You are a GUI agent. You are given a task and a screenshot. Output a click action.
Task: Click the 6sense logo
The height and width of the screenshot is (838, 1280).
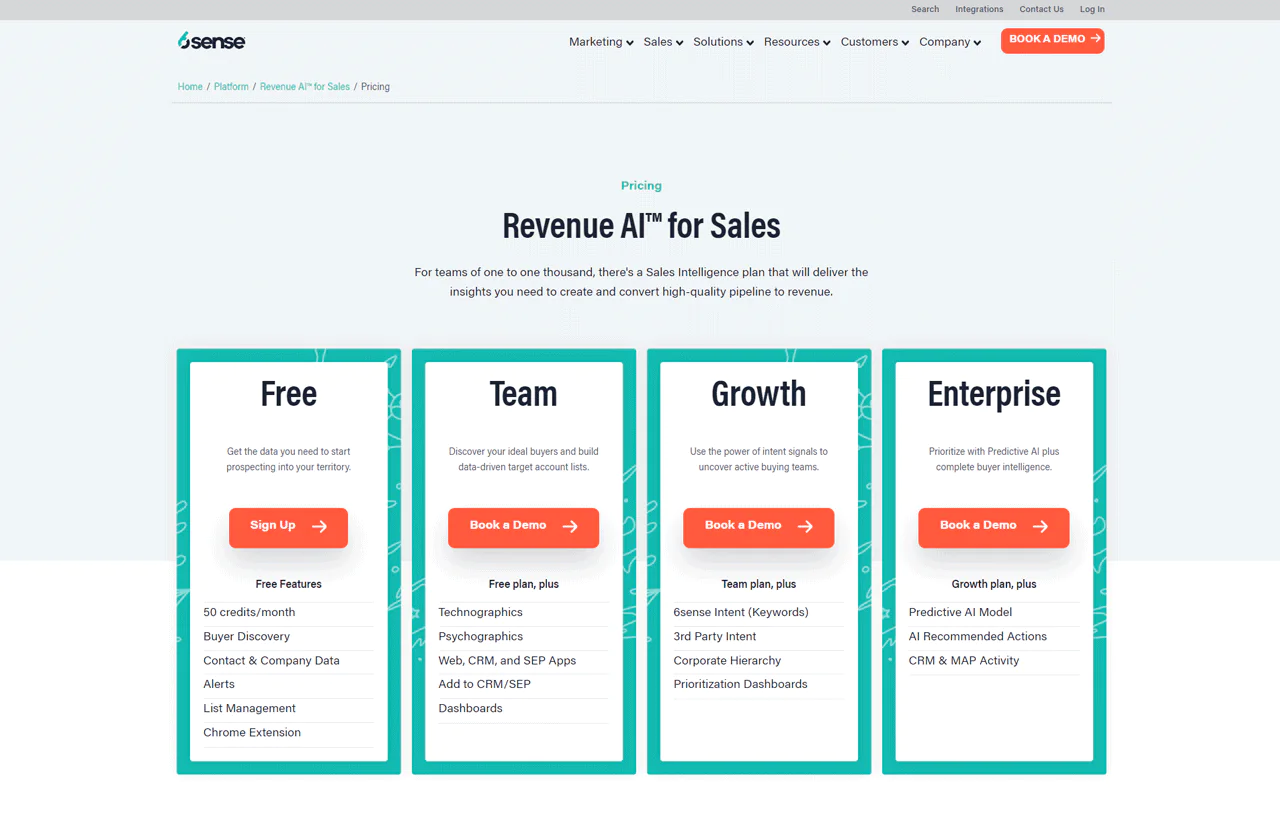211,41
